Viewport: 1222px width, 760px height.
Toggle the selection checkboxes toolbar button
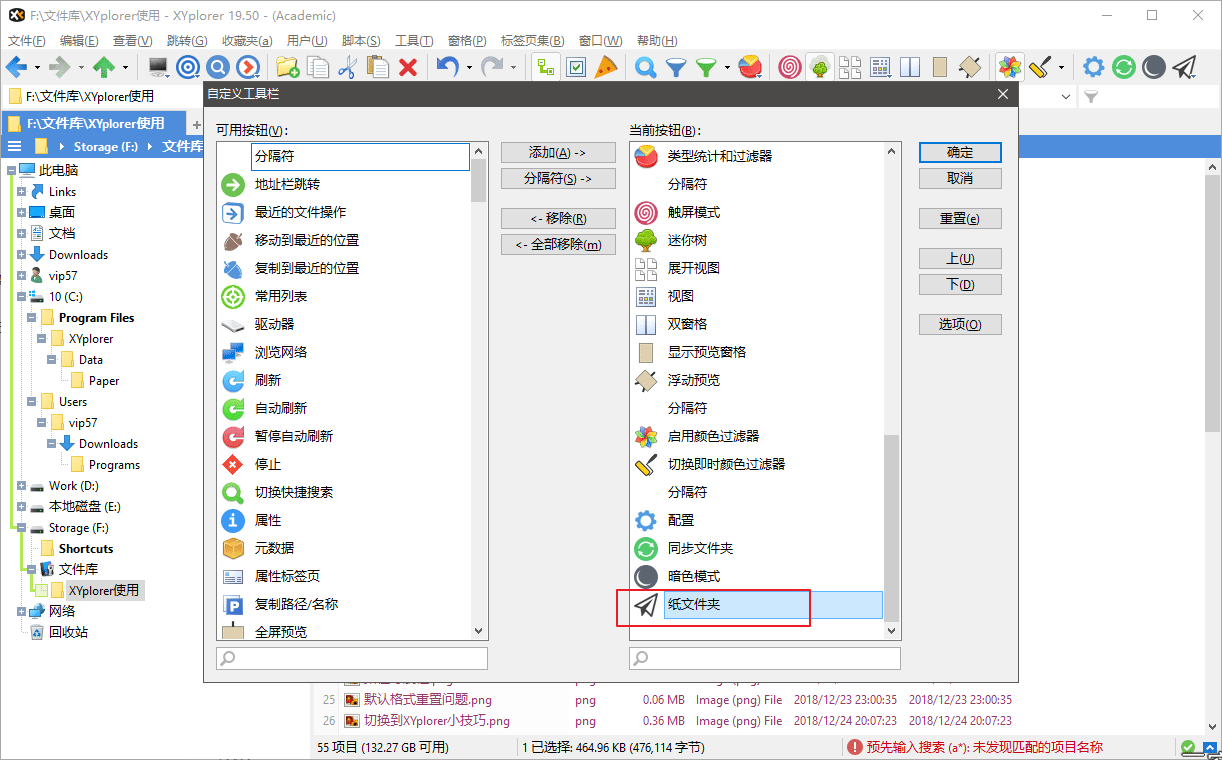[576, 67]
